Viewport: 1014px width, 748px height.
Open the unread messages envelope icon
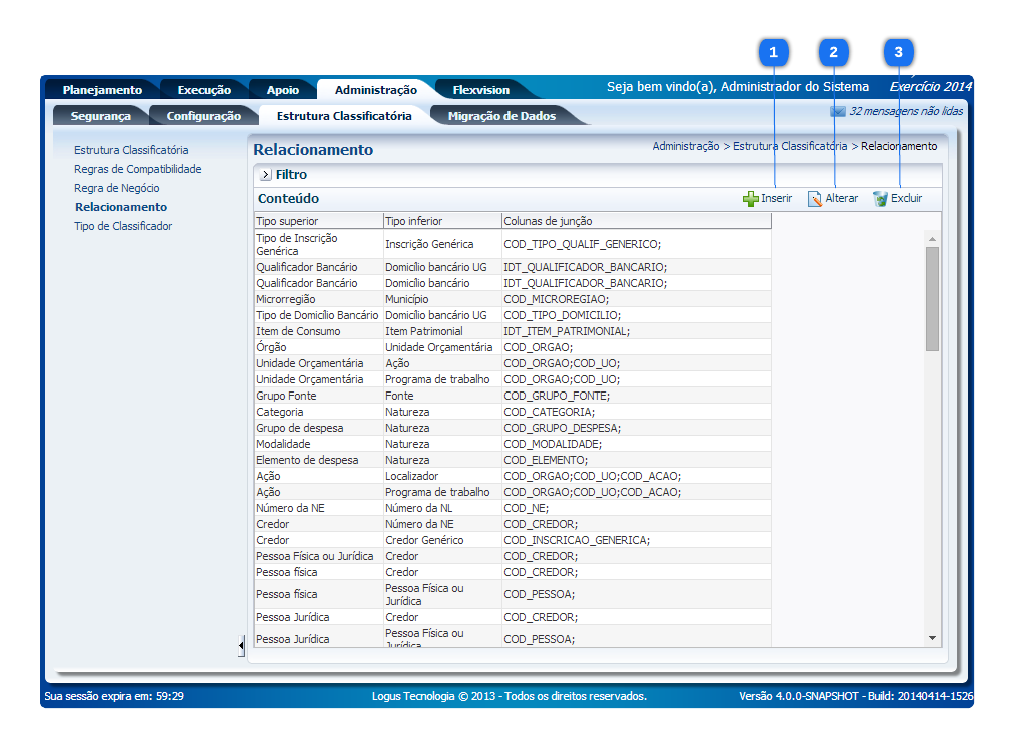(x=838, y=112)
